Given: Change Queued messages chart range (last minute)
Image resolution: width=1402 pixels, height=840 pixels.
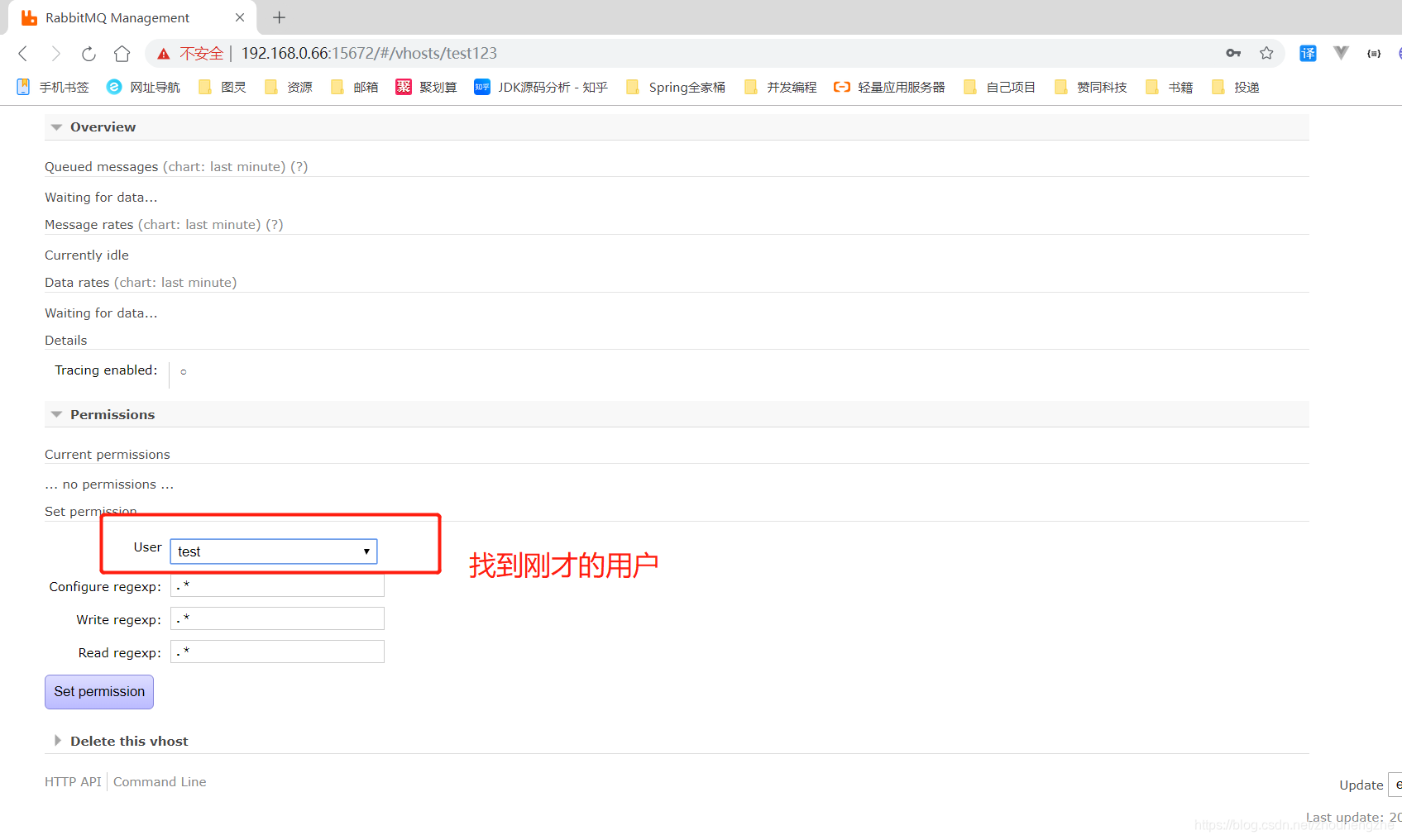Looking at the screenshot, I should click(x=224, y=166).
